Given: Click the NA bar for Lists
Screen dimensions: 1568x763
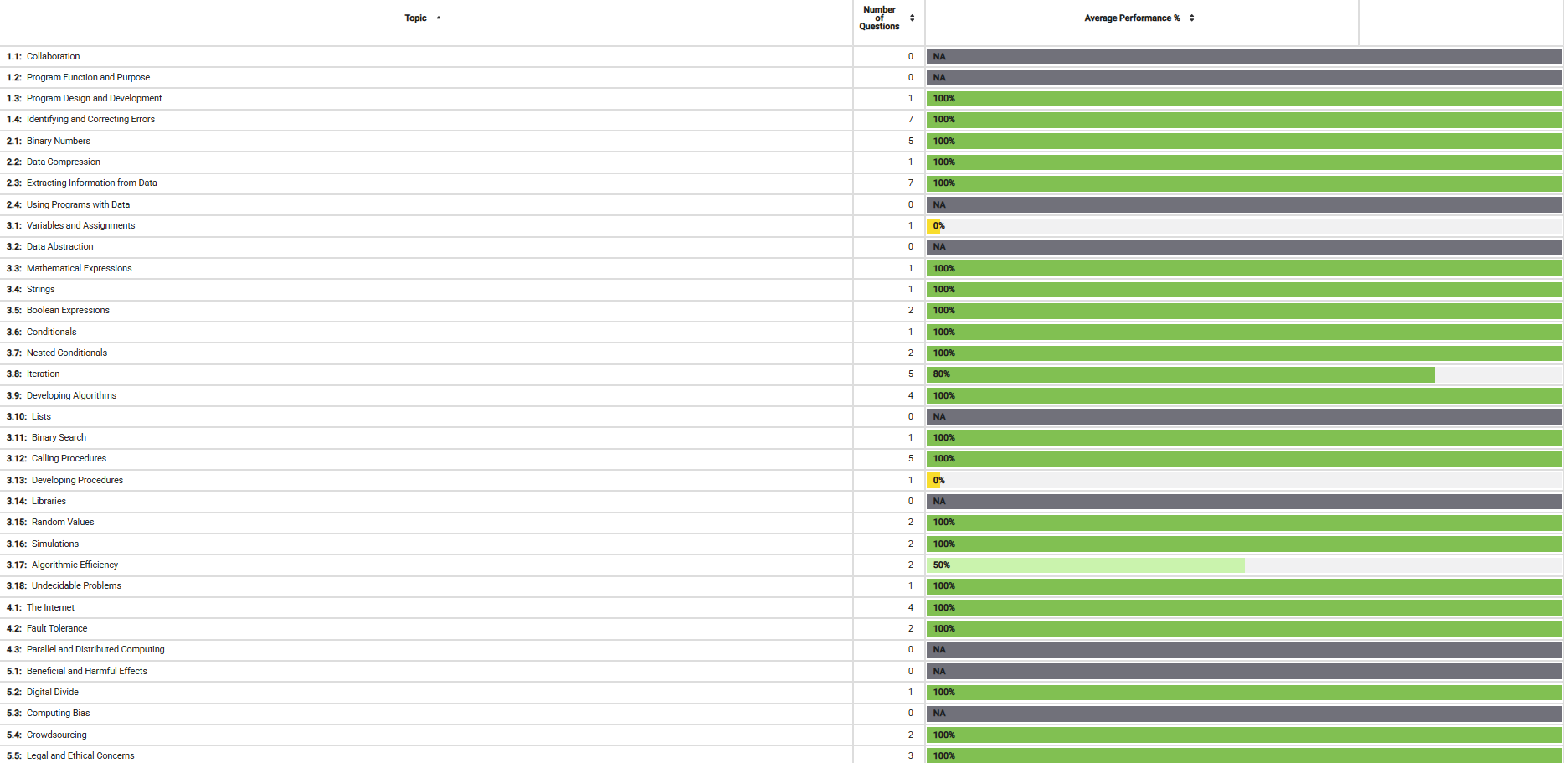Looking at the screenshot, I should [x=1244, y=417].
